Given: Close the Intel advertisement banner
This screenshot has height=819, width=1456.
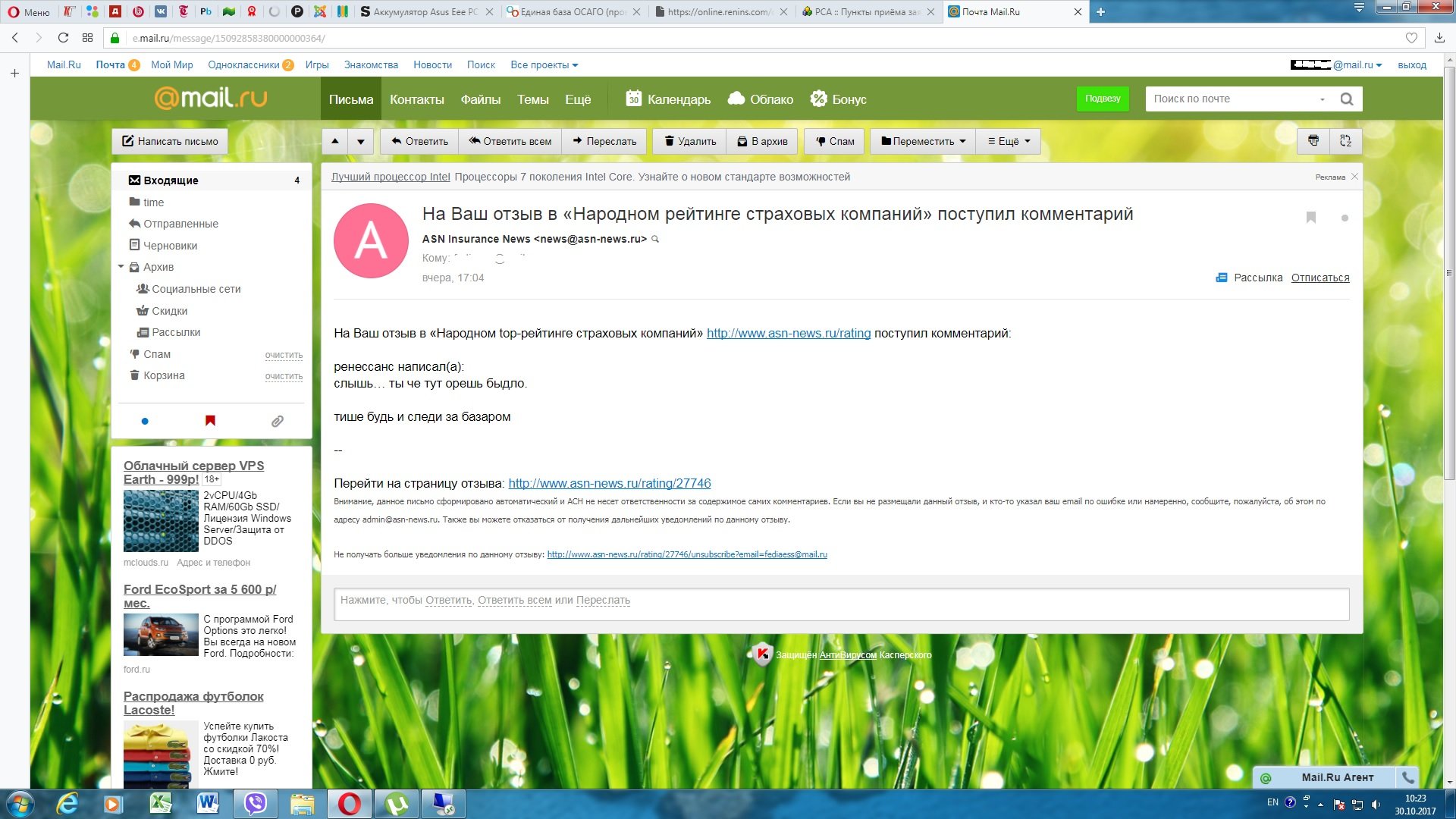Looking at the screenshot, I should pos(1354,177).
